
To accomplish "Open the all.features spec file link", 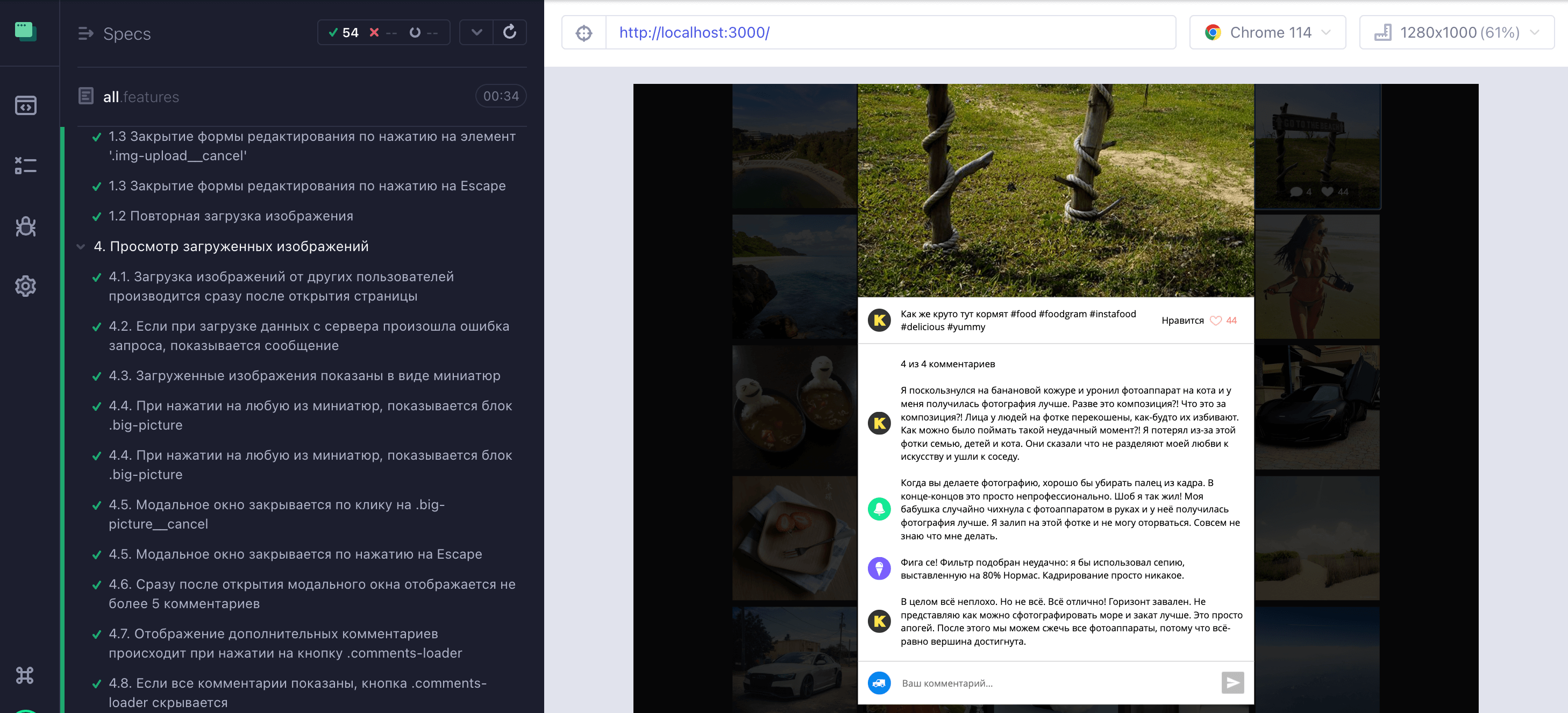I will point(141,97).
